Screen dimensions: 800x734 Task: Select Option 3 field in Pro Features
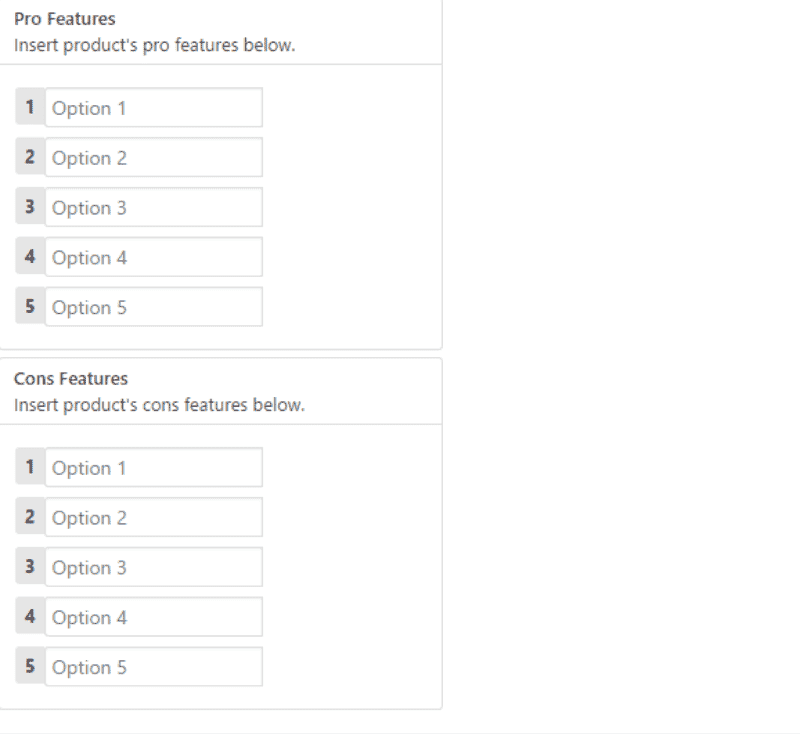tap(153, 208)
